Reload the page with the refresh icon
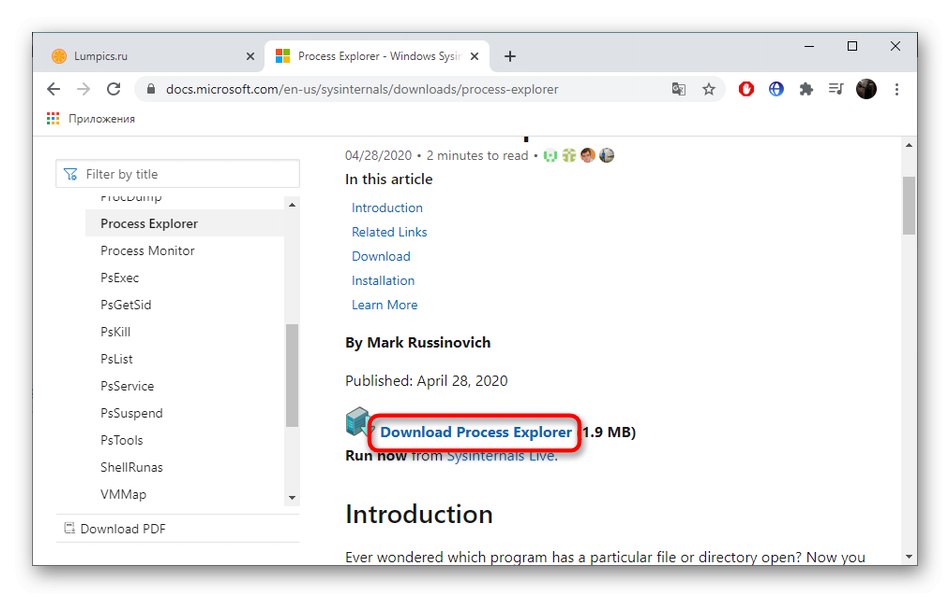This screenshot has height=598, width=950. click(x=113, y=89)
